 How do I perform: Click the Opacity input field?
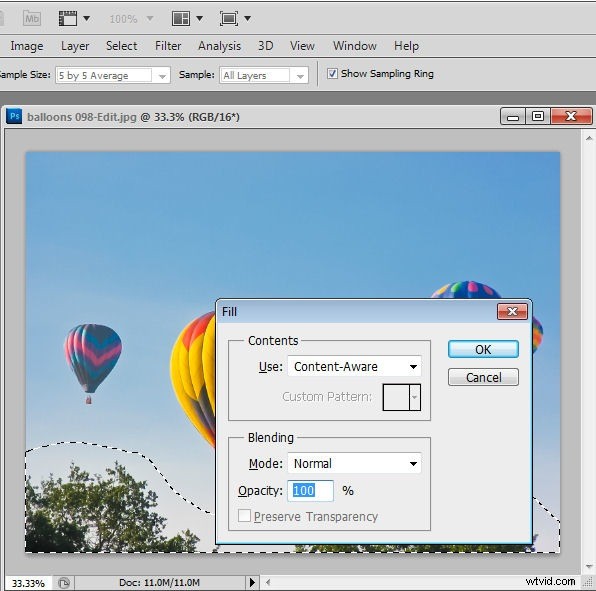point(311,491)
